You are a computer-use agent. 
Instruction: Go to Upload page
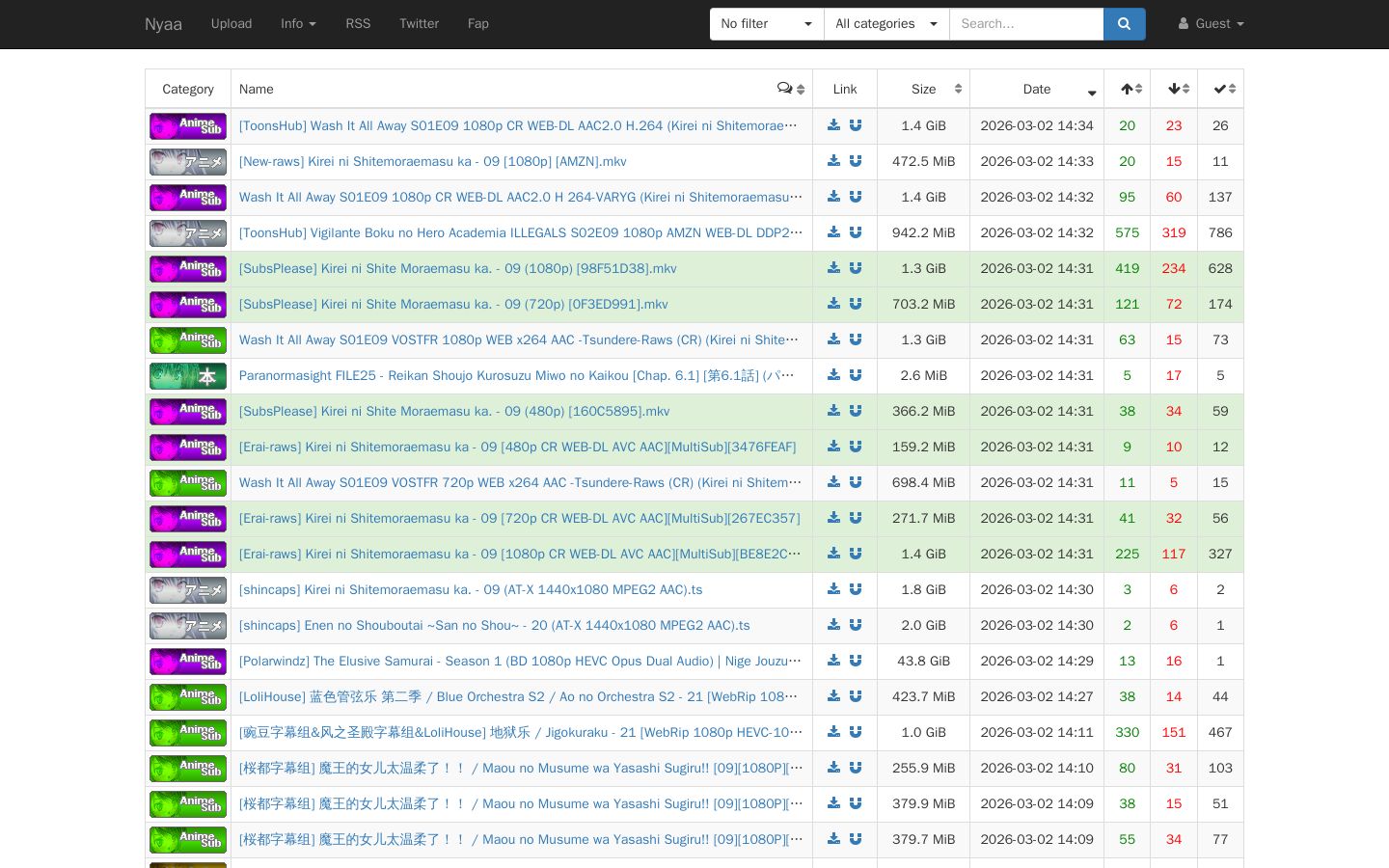tap(231, 24)
